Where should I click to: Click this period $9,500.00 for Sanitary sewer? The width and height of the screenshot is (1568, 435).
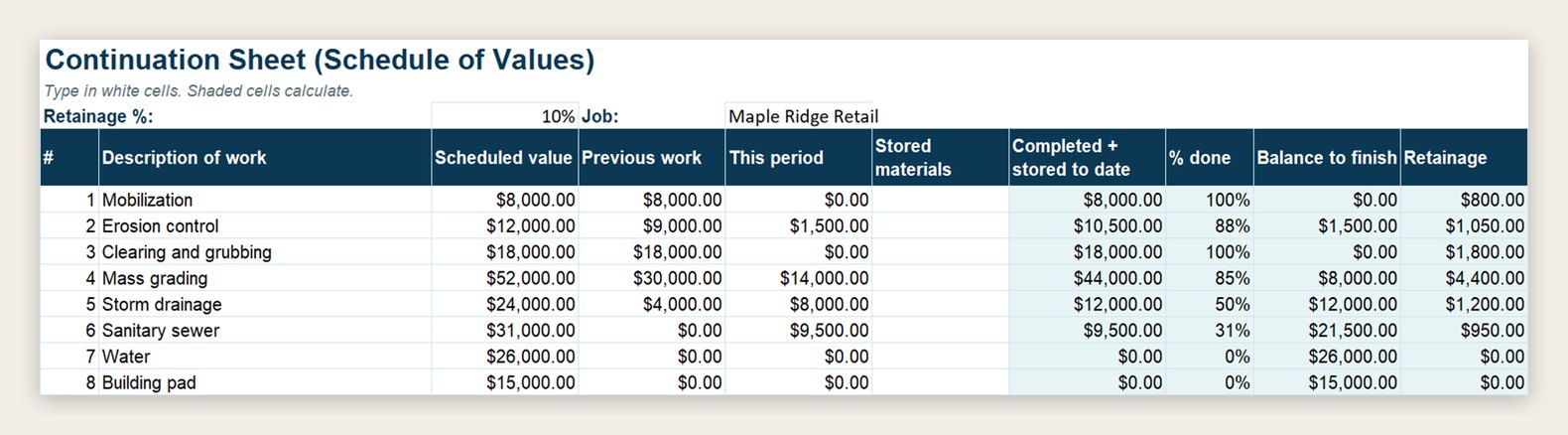[x=798, y=330]
